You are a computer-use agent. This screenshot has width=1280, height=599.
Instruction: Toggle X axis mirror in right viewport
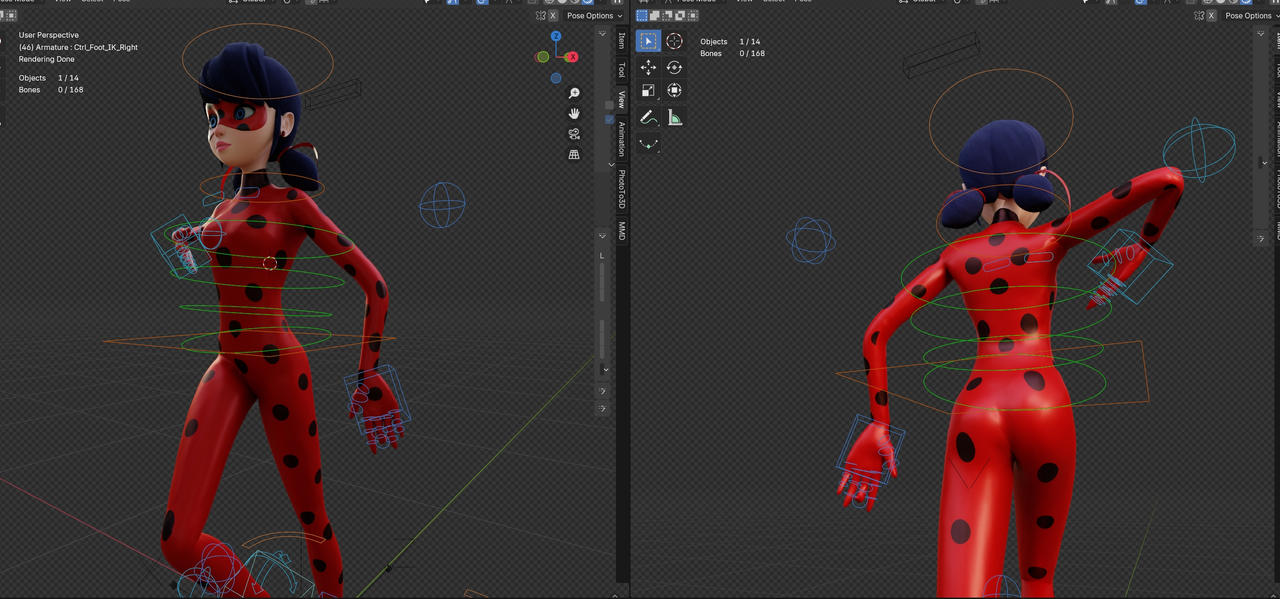click(x=1211, y=16)
